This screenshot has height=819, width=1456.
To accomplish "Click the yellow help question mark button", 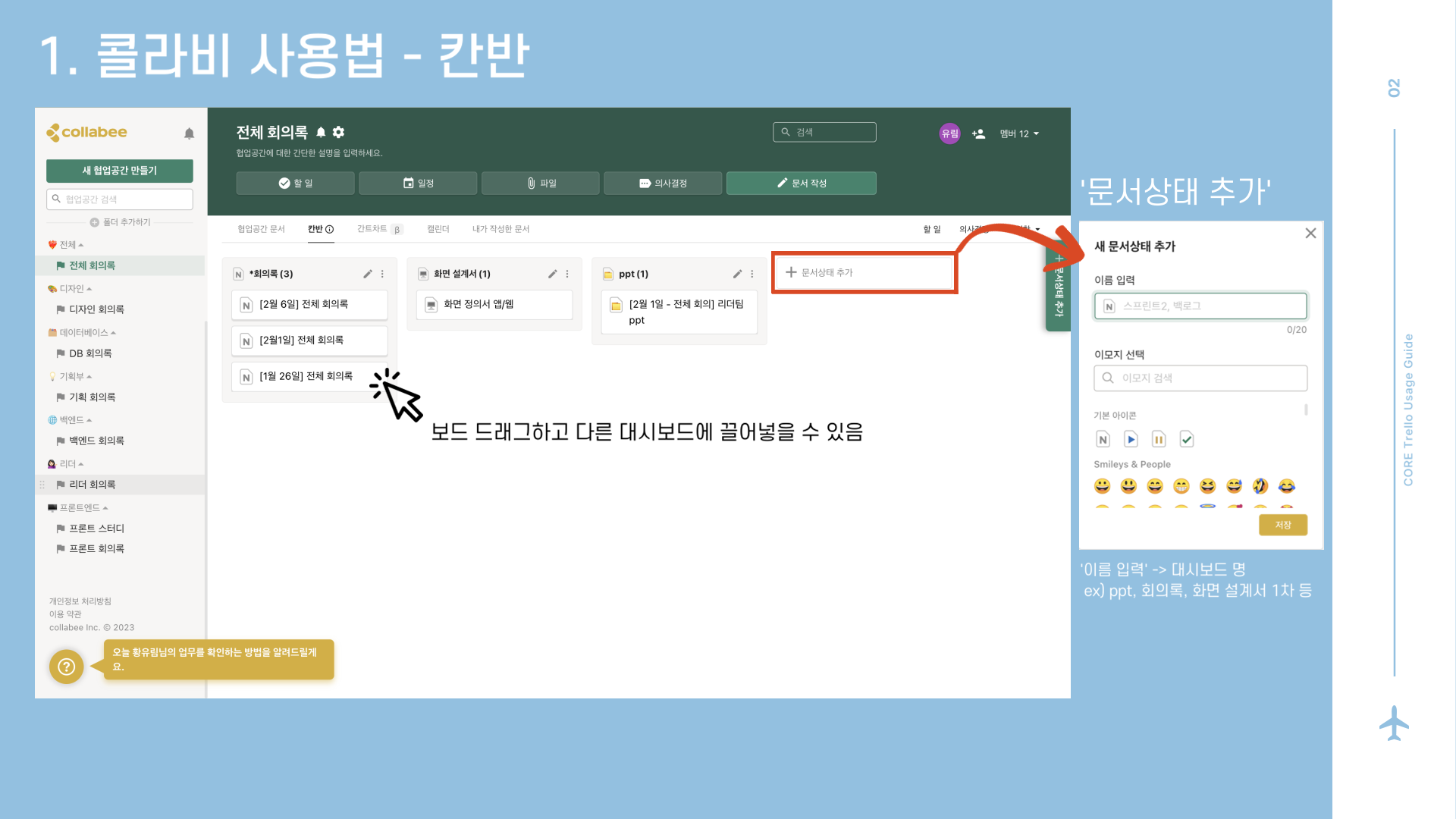I will tap(67, 667).
